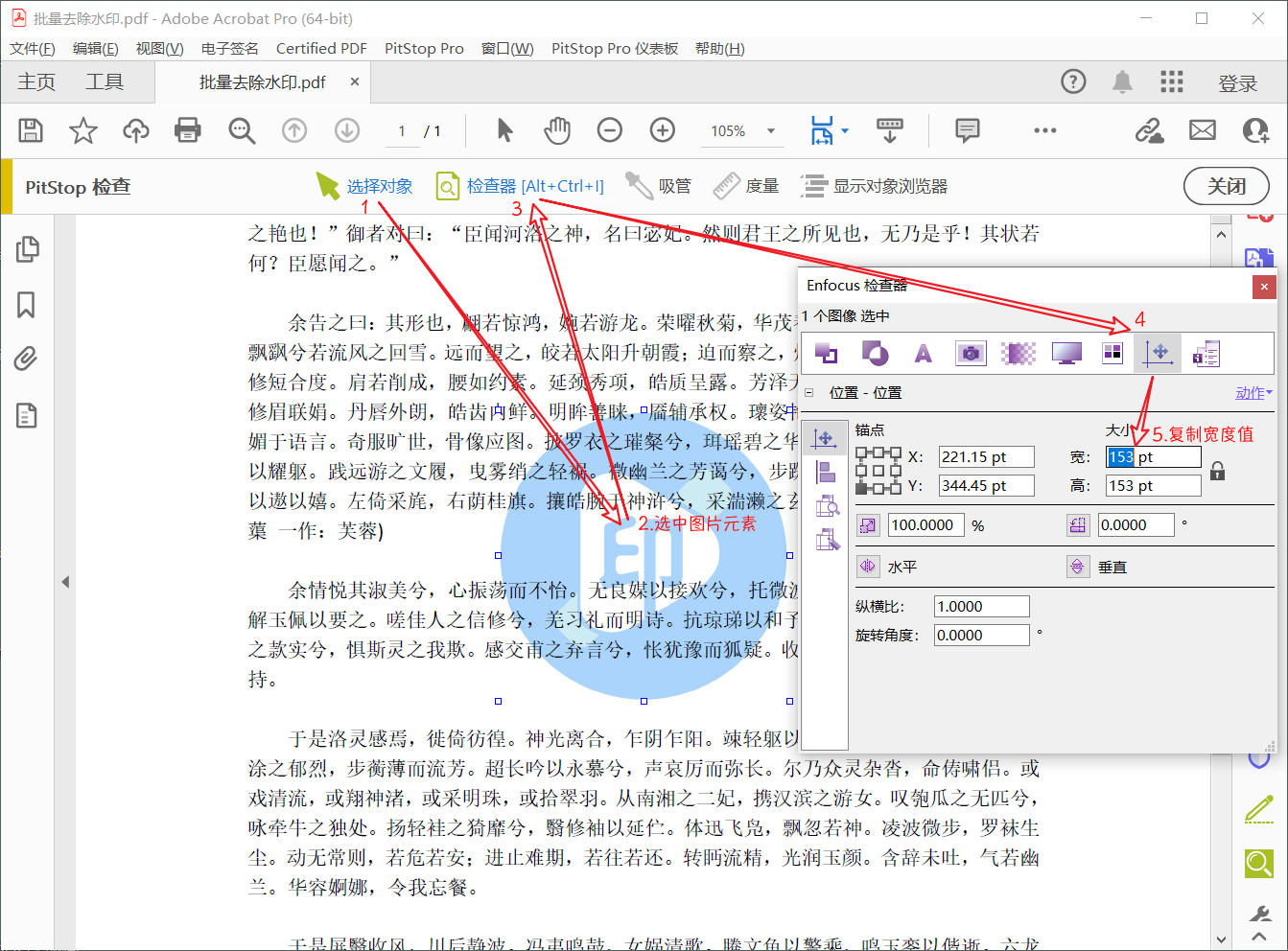Click the 高 height field
This screenshot has width=1288, height=951.
1153,486
